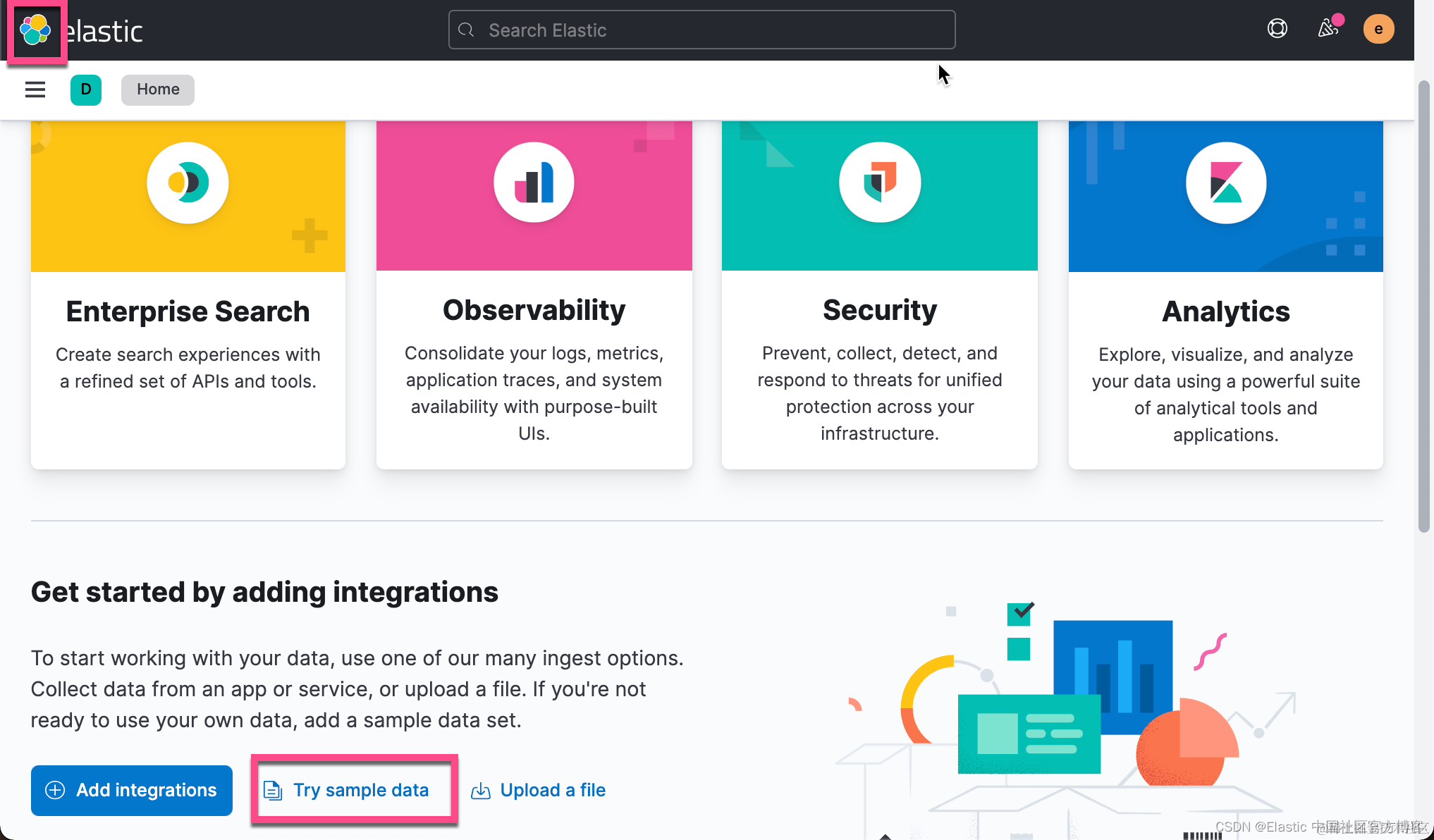This screenshot has height=840, width=1434.
Task: Open the help lifebuoy icon
Action: 1277,29
